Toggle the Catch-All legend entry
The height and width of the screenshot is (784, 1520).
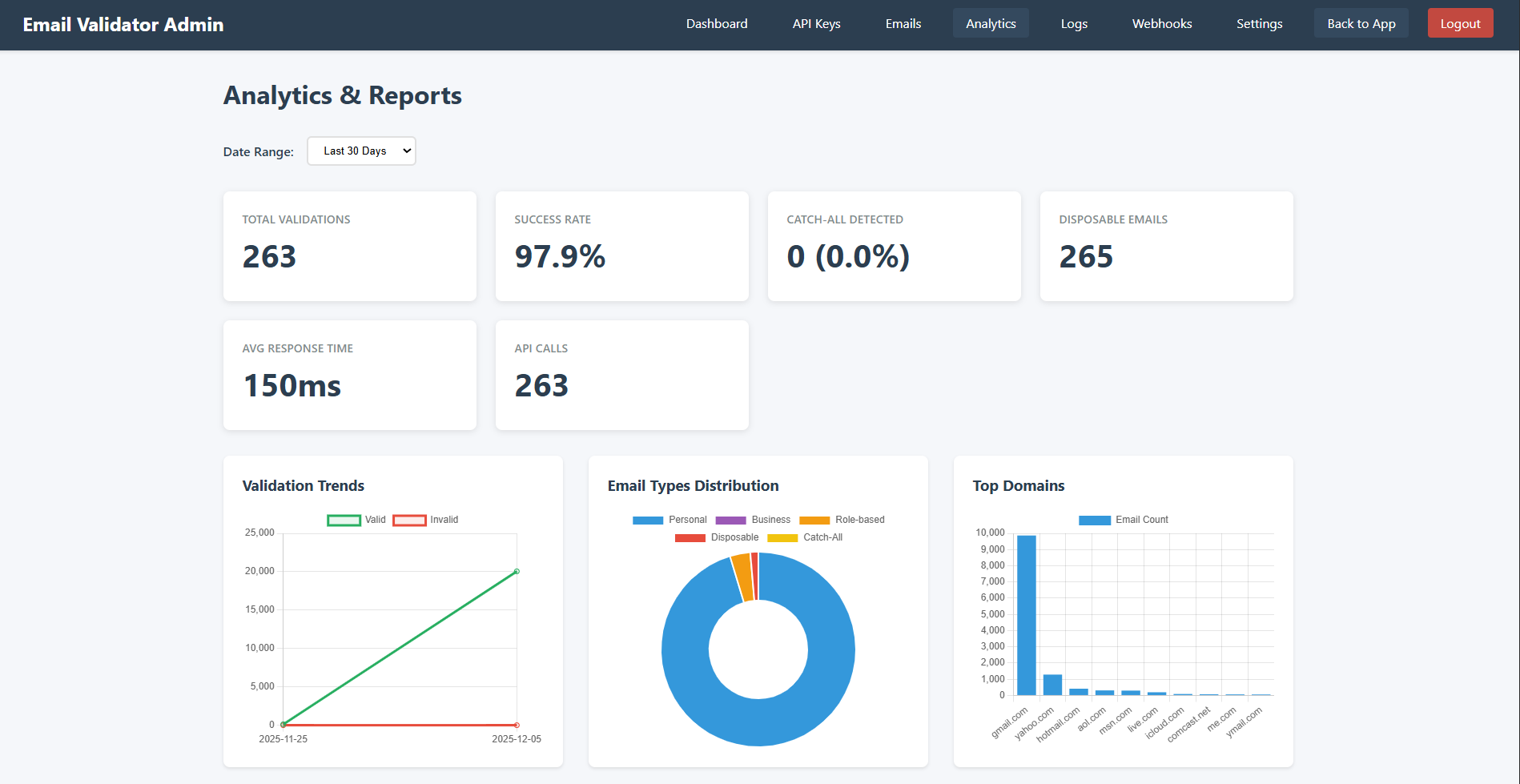point(805,537)
